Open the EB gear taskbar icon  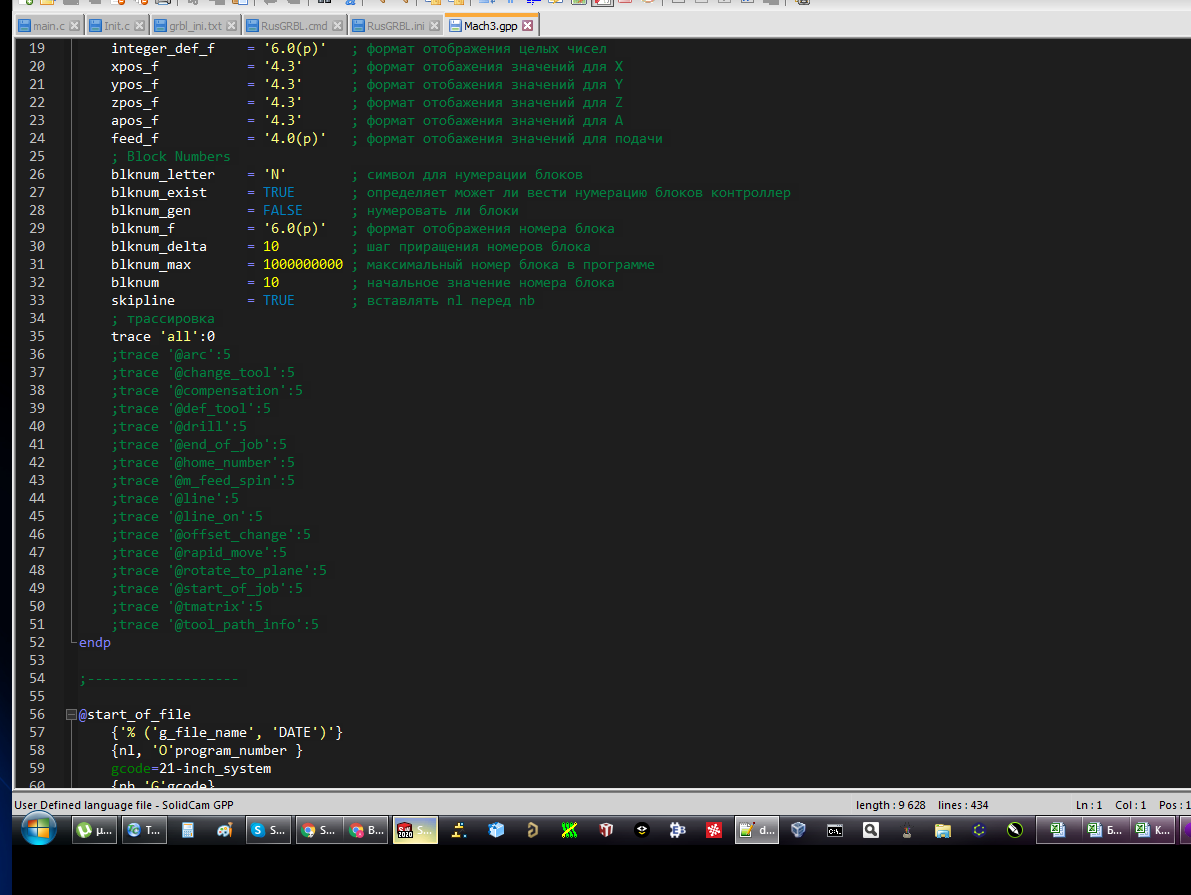coord(678,830)
